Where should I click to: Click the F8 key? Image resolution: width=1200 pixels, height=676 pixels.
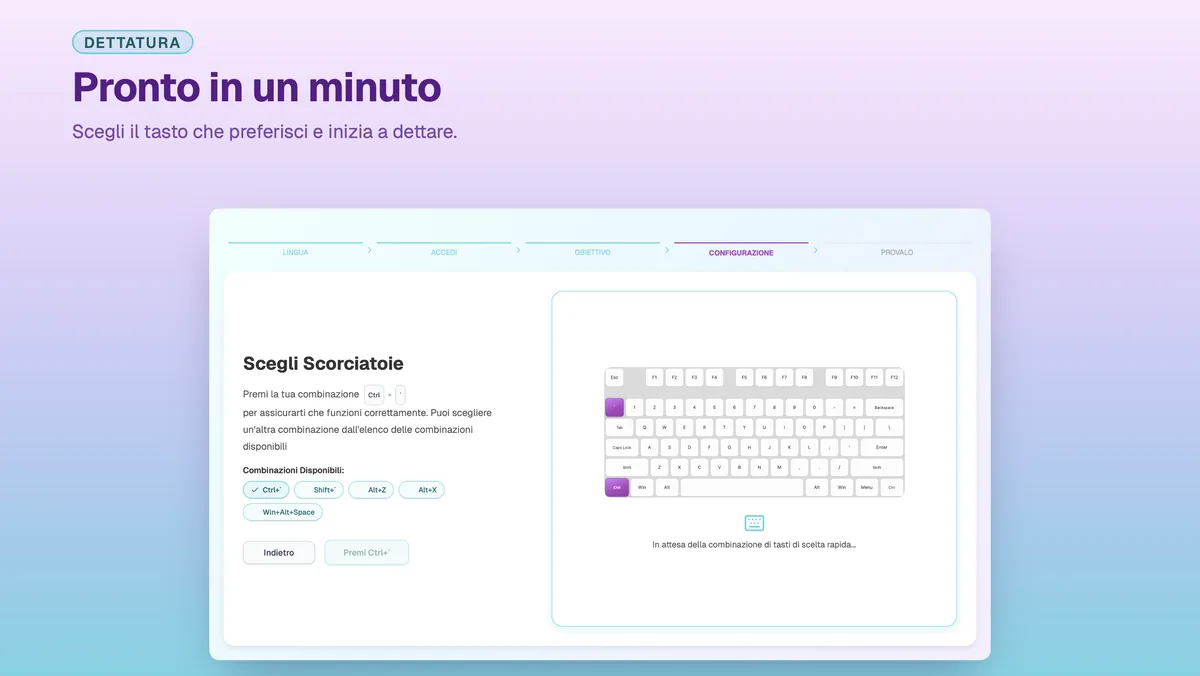804,377
